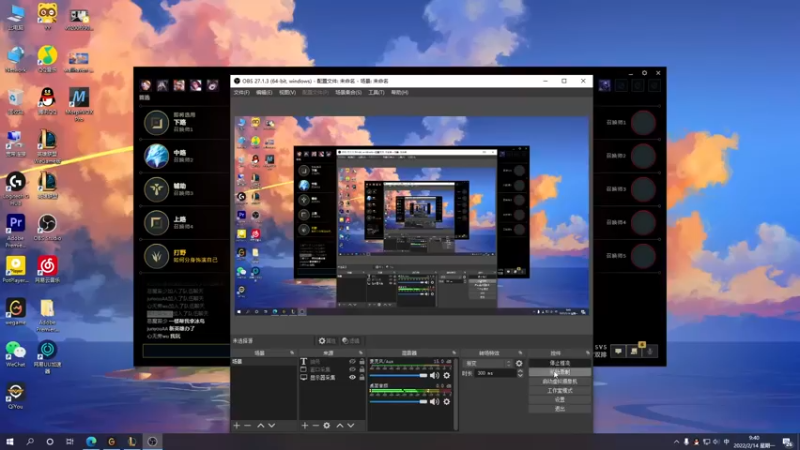Add a new source with the plus icon

point(305,425)
